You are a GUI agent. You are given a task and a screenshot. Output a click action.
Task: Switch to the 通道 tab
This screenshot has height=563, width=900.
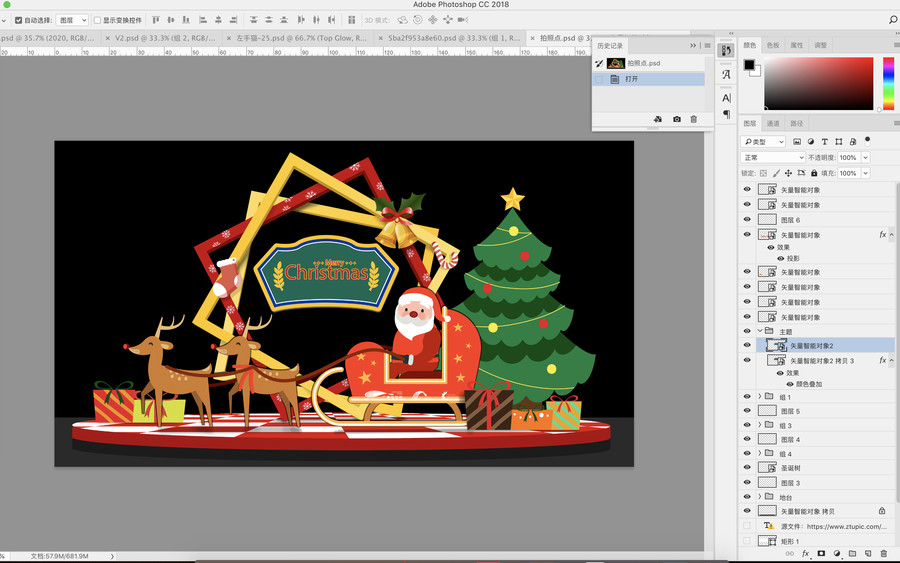(773, 123)
